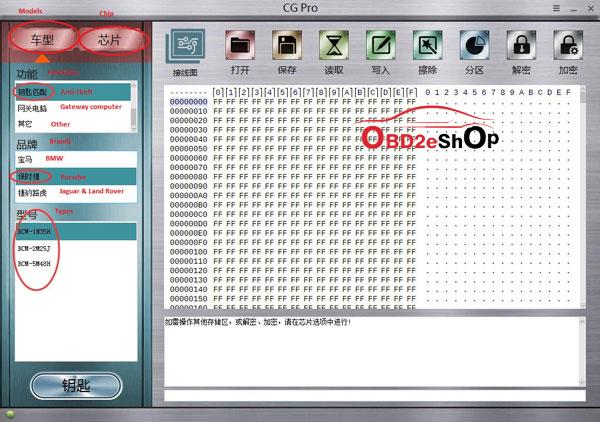600x422 pixels.
Task: Select Other (其它) function row
Action: 73,124
